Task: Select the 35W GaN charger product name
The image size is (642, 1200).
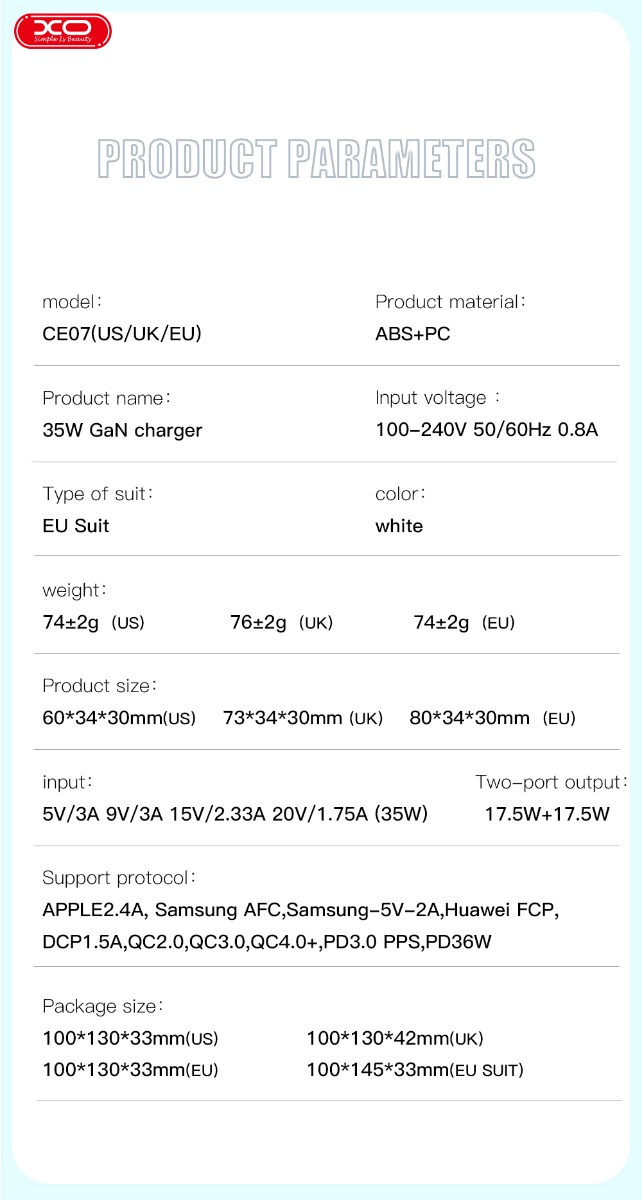Action: 122,430
